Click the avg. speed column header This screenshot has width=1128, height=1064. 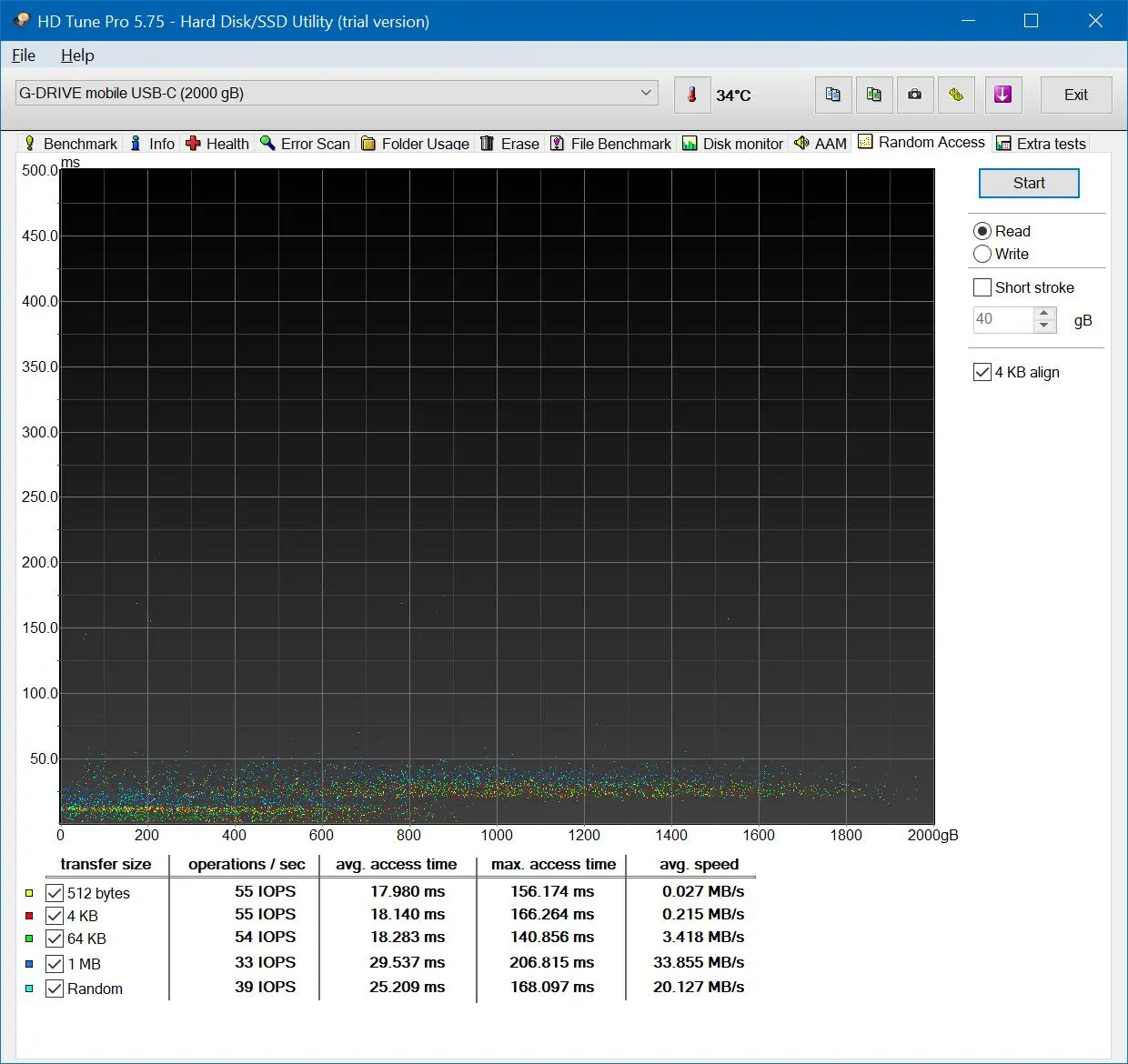pyautogui.click(x=699, y=864)
